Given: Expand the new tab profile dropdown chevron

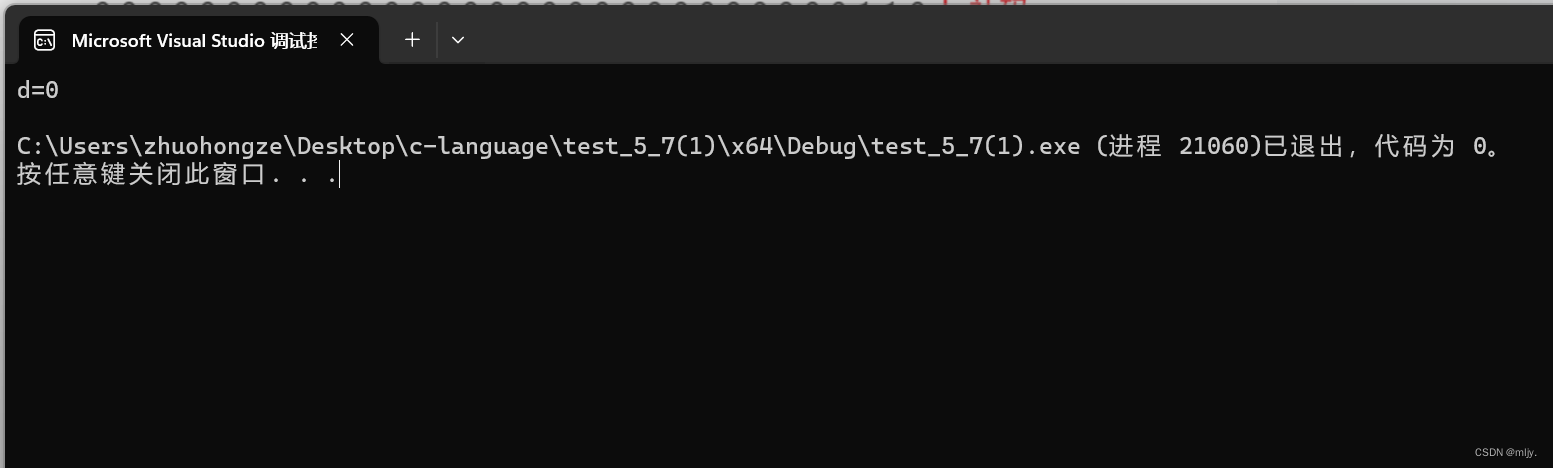Looking at the screenshot, I should pyautogui.click(x=458, y=40).
